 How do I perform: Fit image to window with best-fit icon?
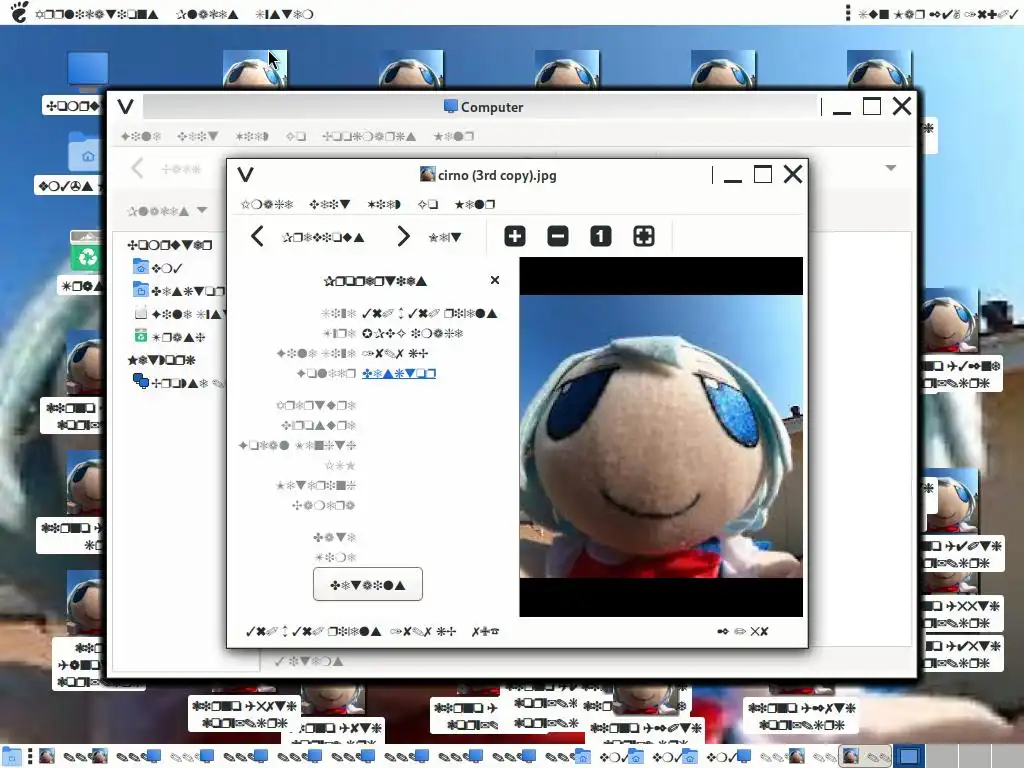pos(644,236)
